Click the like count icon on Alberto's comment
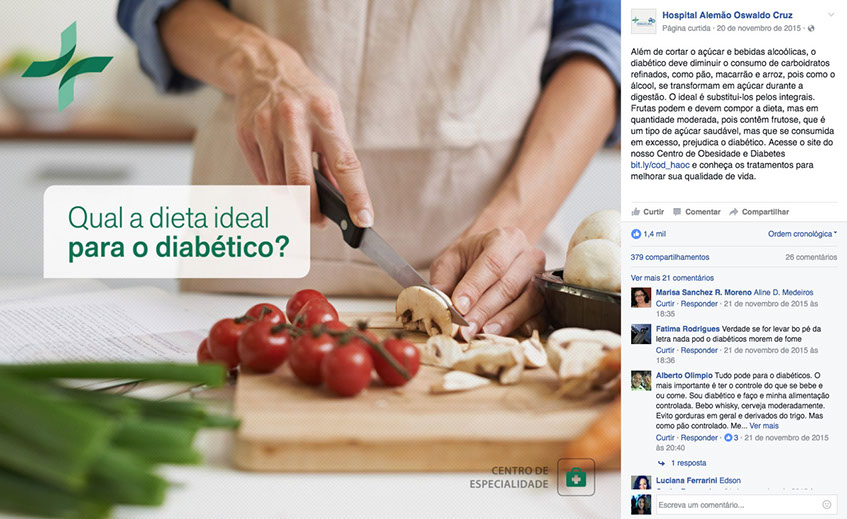 [728, 437]
